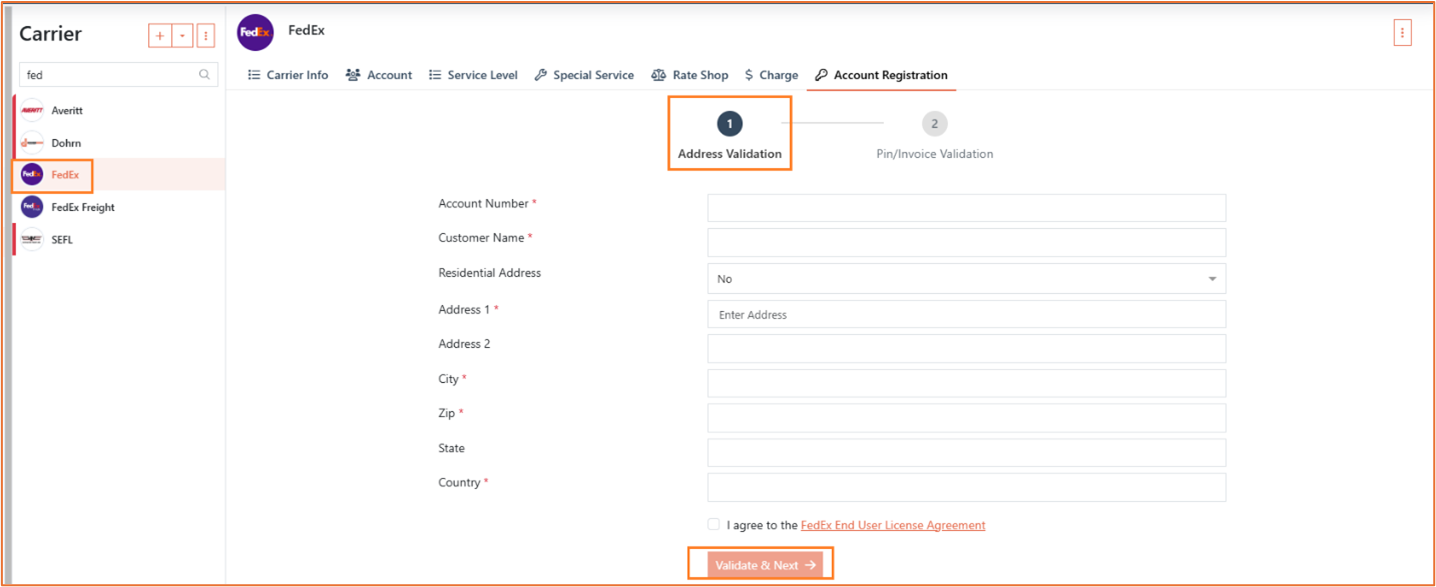Jump to step 2 Pin/Invoice Validation
1436x587 pixels.
934,136
